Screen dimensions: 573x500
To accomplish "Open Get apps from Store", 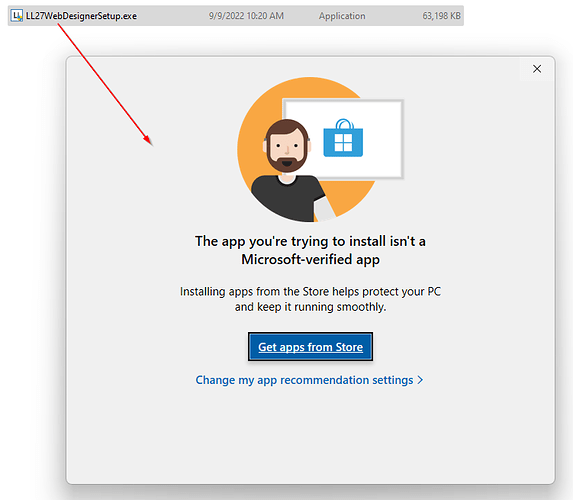I will [x=310, y=346].
